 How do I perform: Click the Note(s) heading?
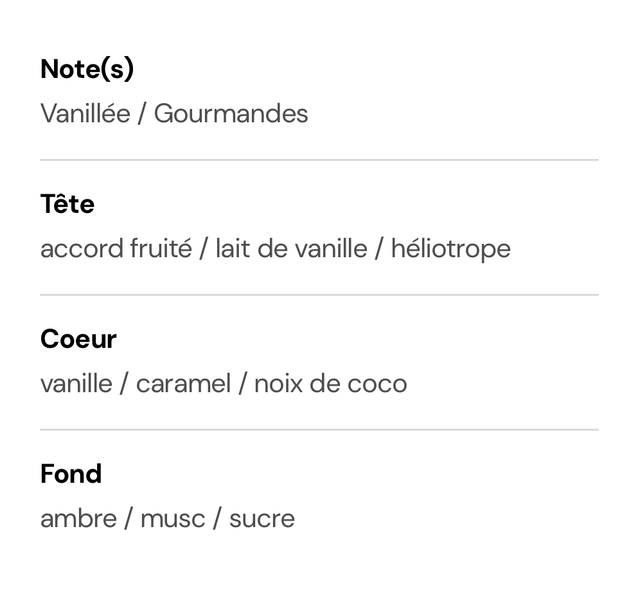point(87,69)
